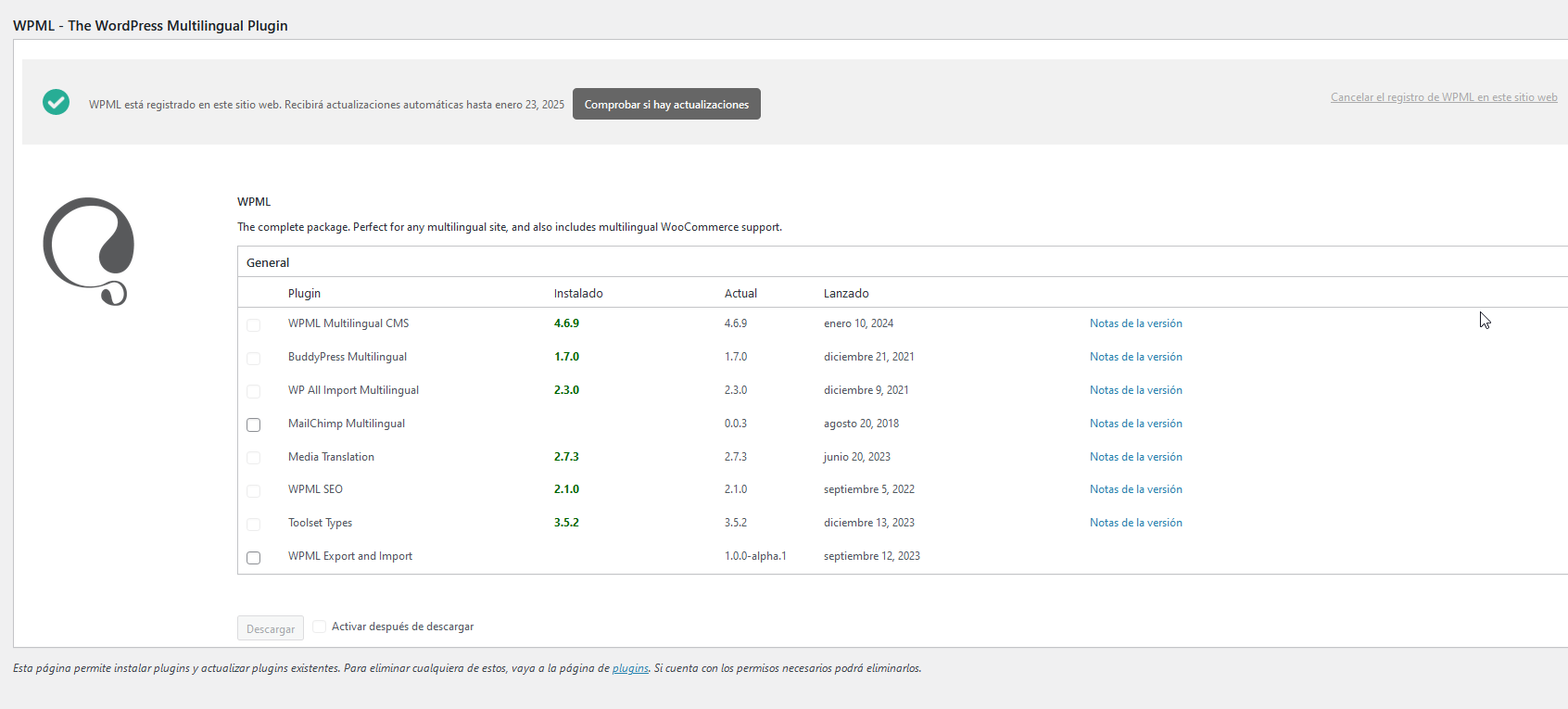Click the Instalado column header
The height and width of the screenshot is (709, 1568).
(x=578, y=293)
